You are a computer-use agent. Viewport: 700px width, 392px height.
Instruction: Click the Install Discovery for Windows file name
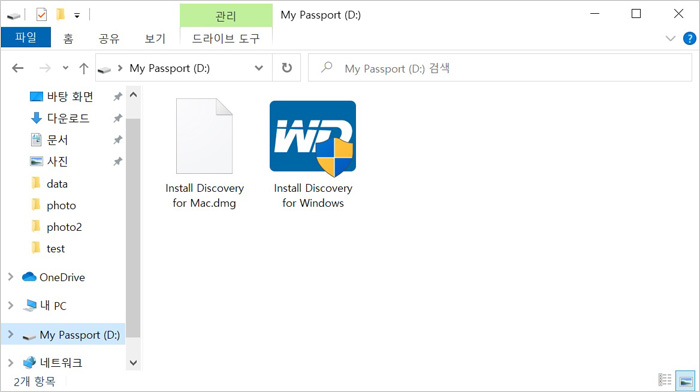[x=313, y=196]
